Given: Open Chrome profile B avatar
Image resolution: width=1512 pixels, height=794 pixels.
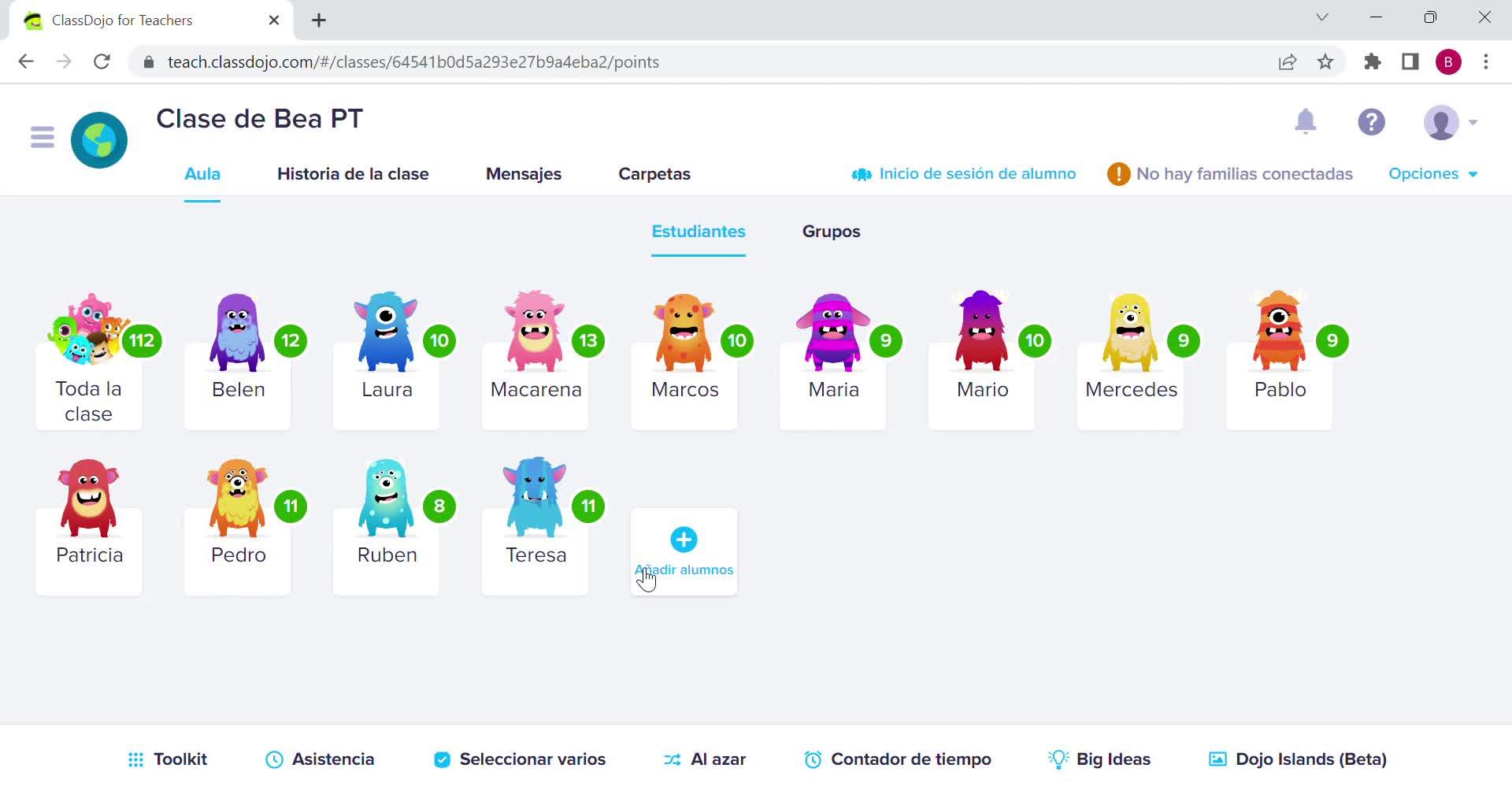Looking at the screenshot, I should [x=1448, y=61].
